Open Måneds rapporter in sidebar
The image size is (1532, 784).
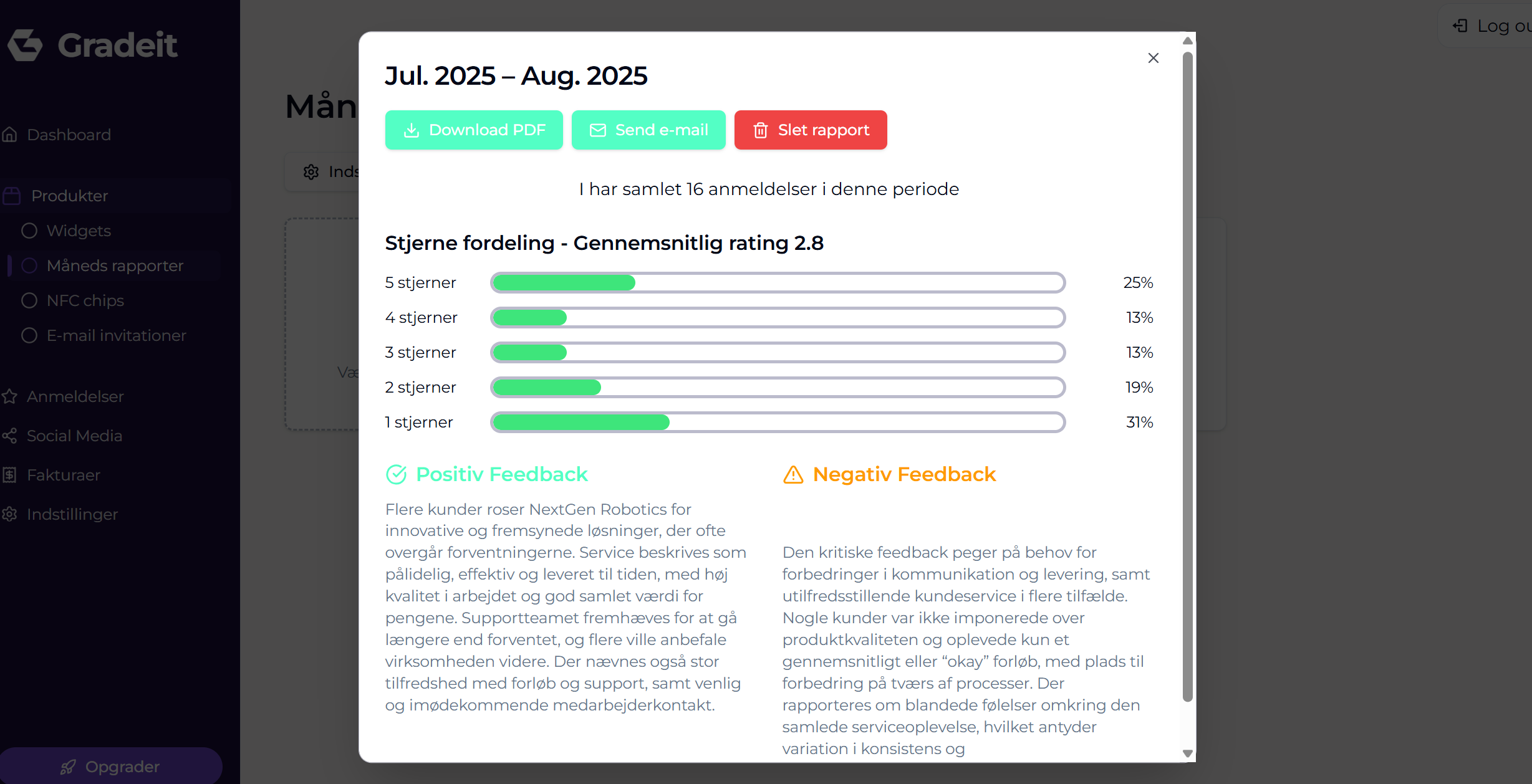point(115,265)
